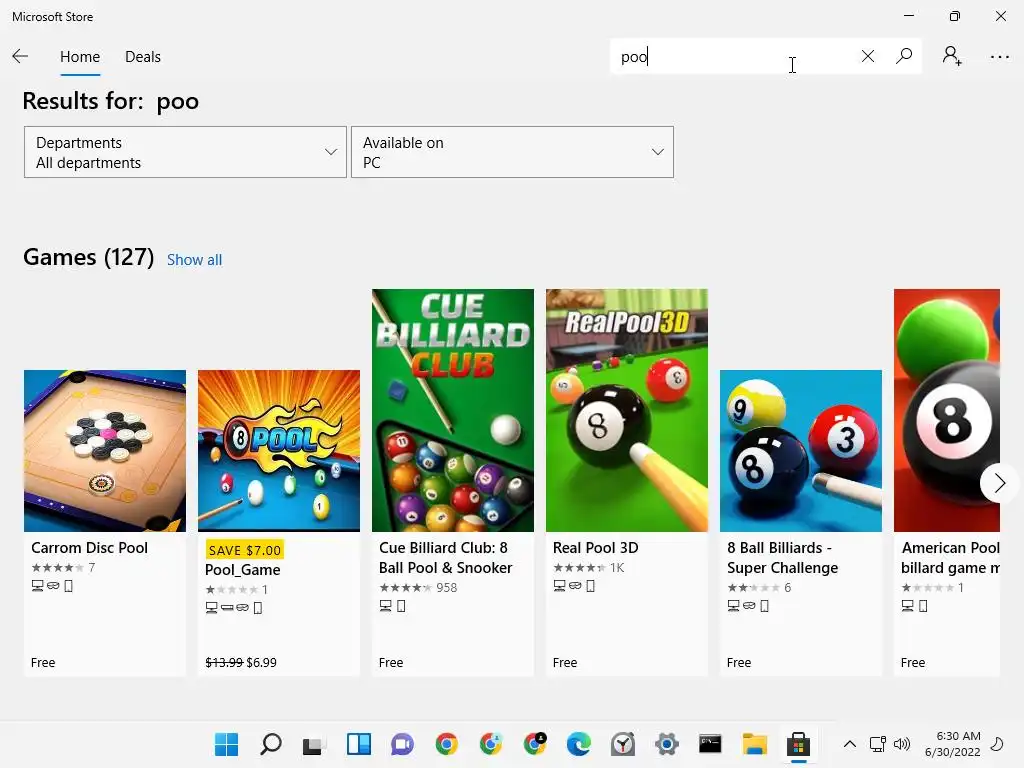1024x768 pixels.
Task: Click the $6.99 sale price
Action: 261,662
